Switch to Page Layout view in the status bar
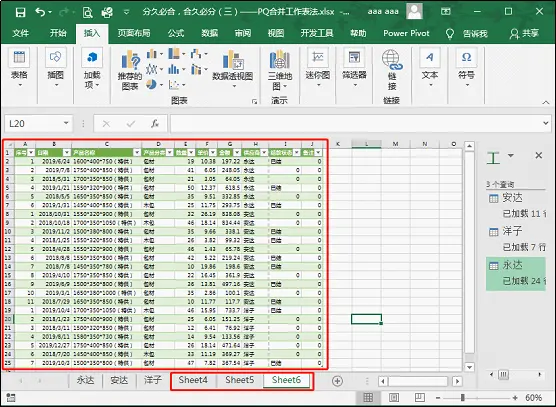 click(x=394, y=398)
